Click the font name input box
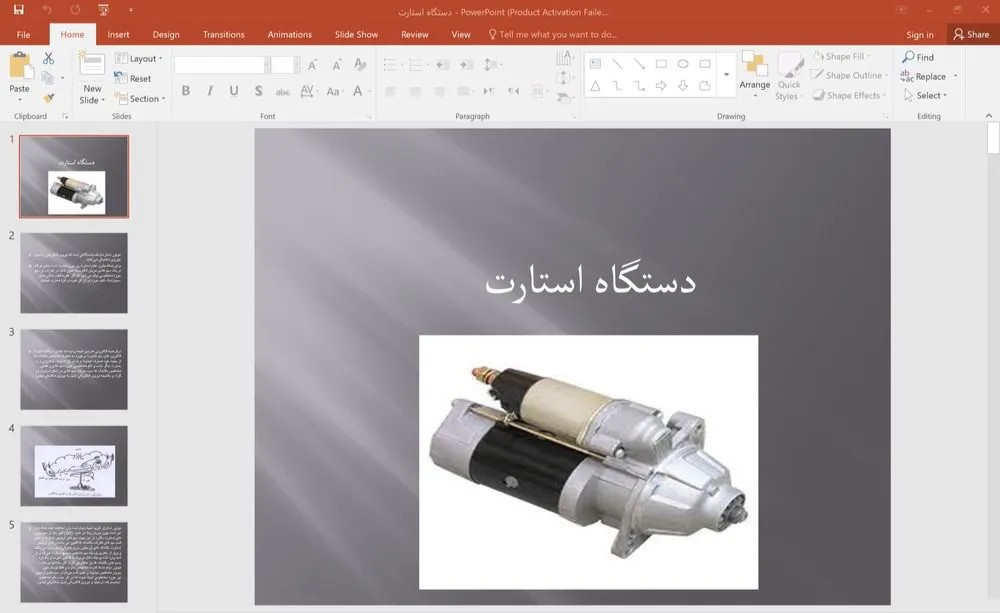 pyautogui.click(x=219, y=64)
